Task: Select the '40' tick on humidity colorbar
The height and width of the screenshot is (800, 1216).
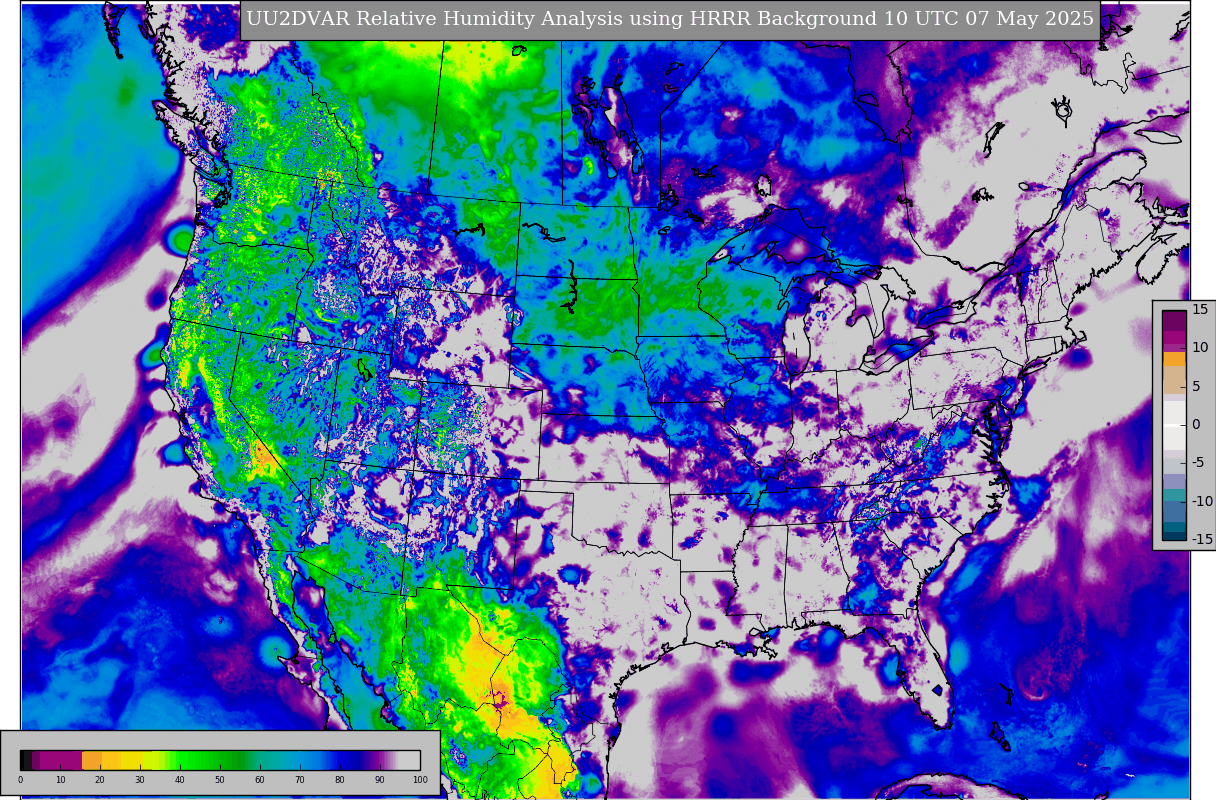Action: click(180, 780)
